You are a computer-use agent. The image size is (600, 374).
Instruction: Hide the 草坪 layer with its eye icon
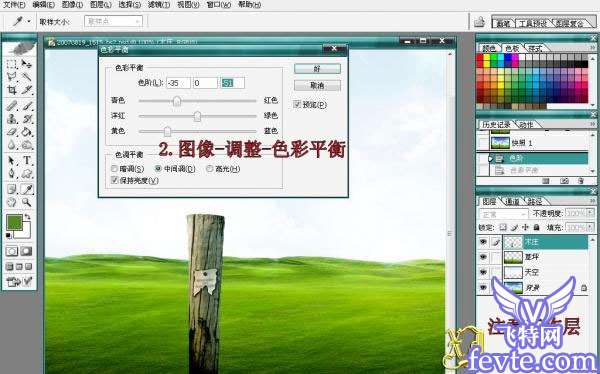(x=483, y=257)
